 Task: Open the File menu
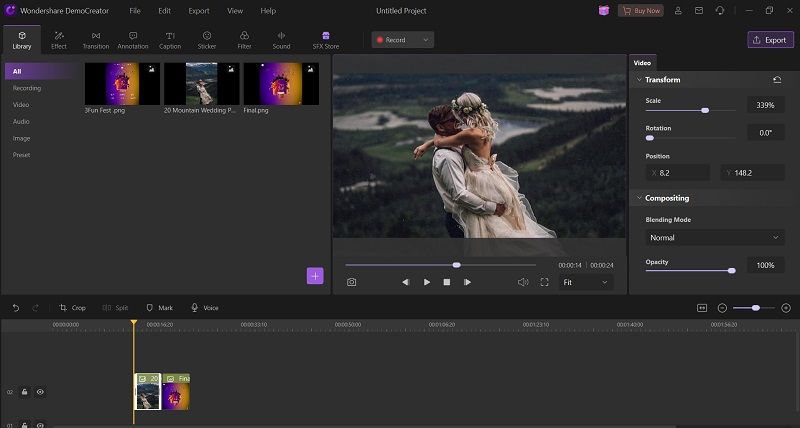pos(135,11)
